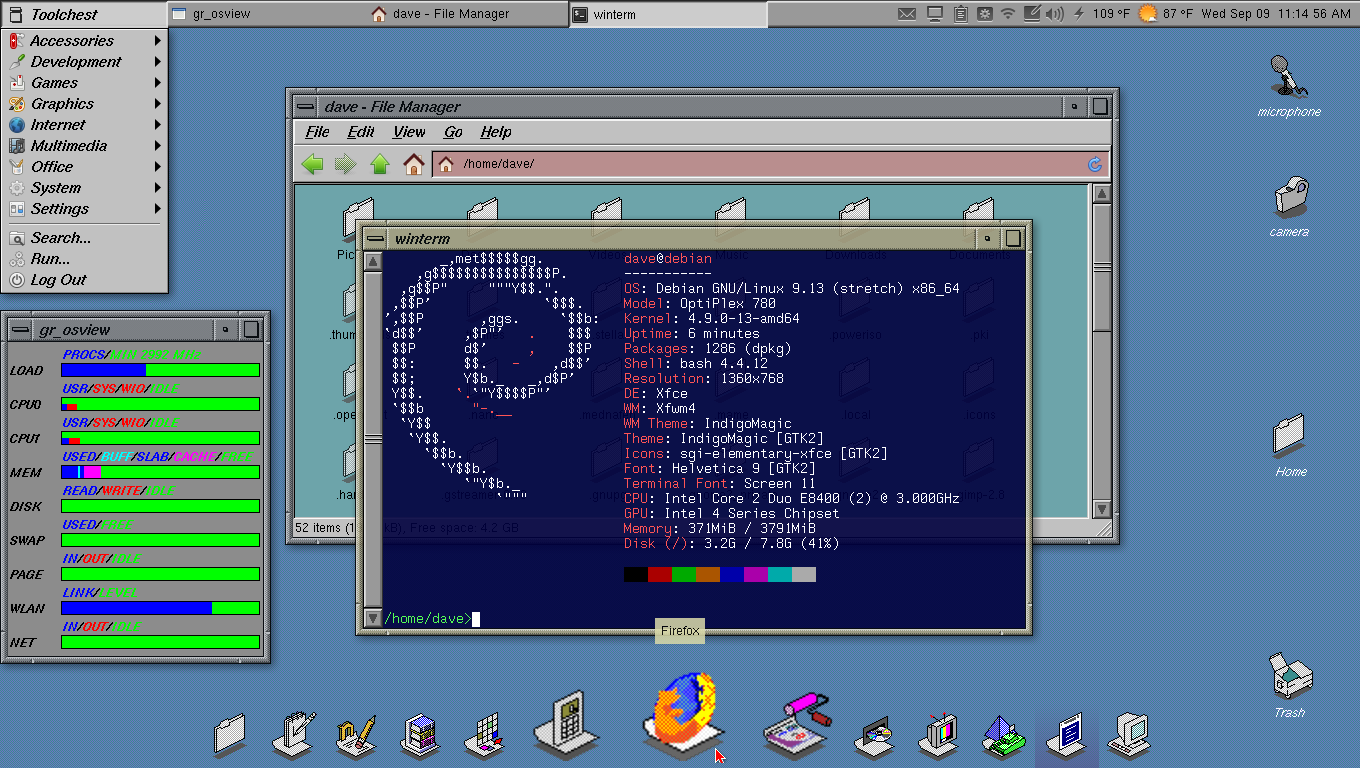The width and height of the screenshot is (1360, 768).
Task: Open Office in the Toolchest
Action: pyautogui.click(x=84, y=167)
